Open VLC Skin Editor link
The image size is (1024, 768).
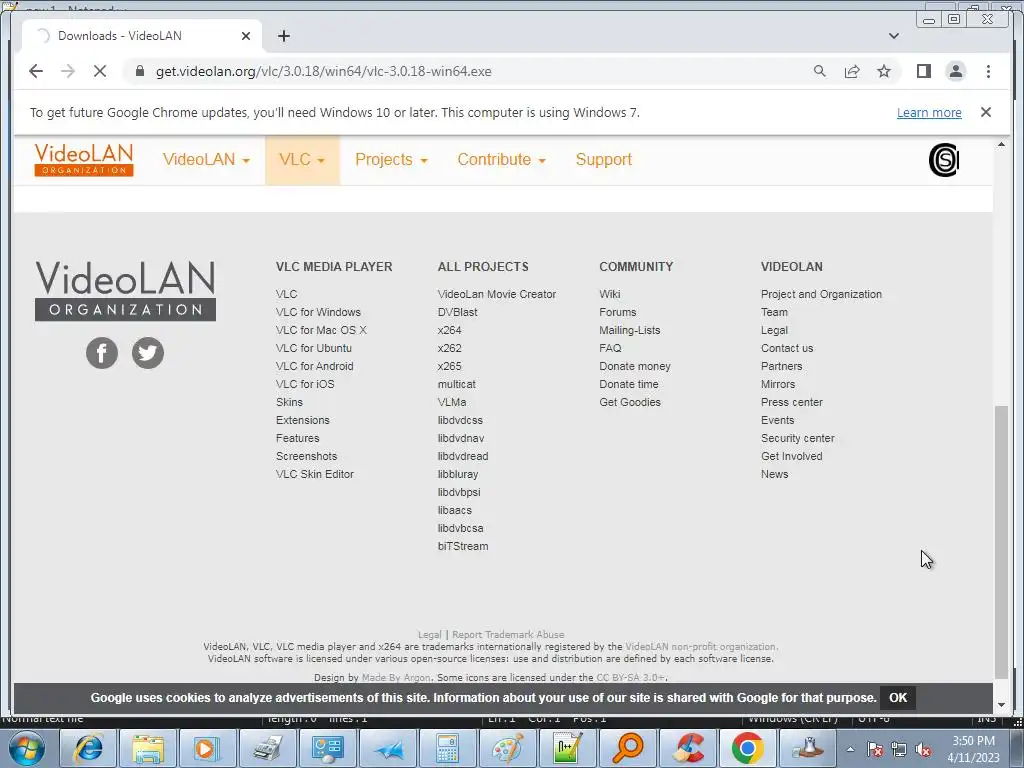[x=315, y=474]
